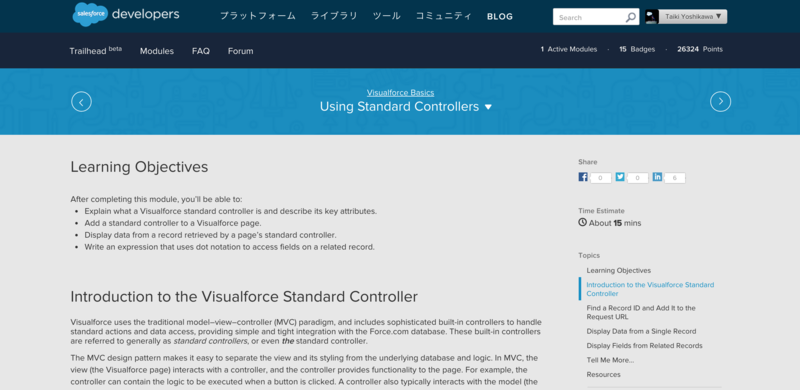Click 1 Active Modules stat
The image size is (800, 390).
[569, 50]
